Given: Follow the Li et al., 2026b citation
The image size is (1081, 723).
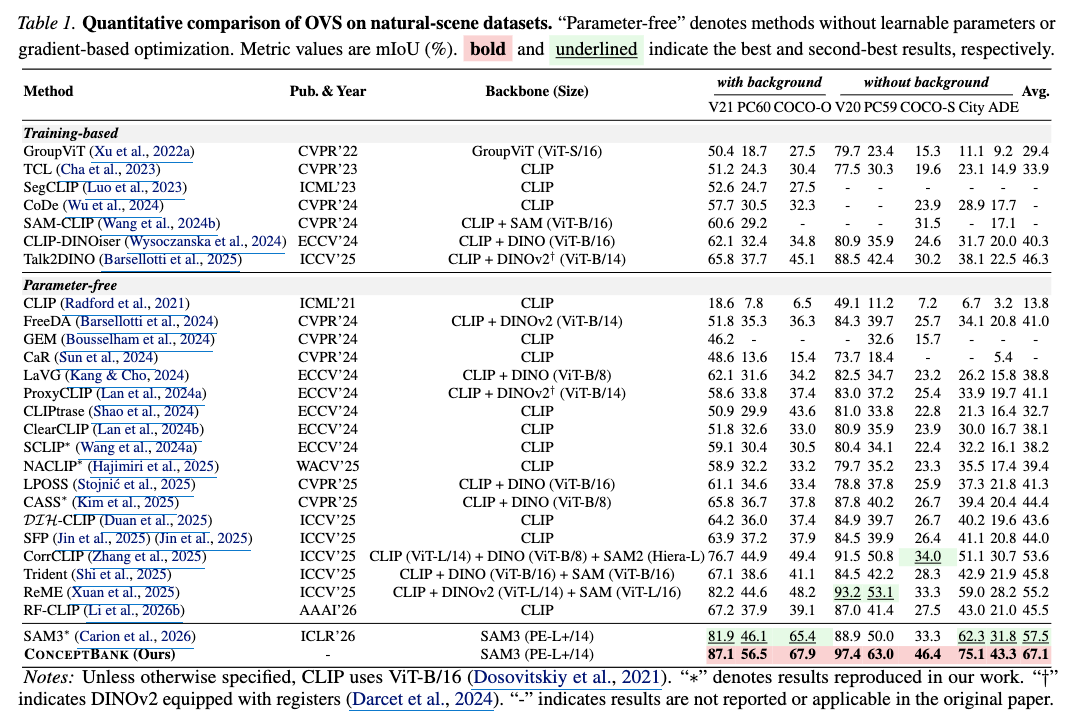Looking at the screenshot, I should (x=134, y=610).
